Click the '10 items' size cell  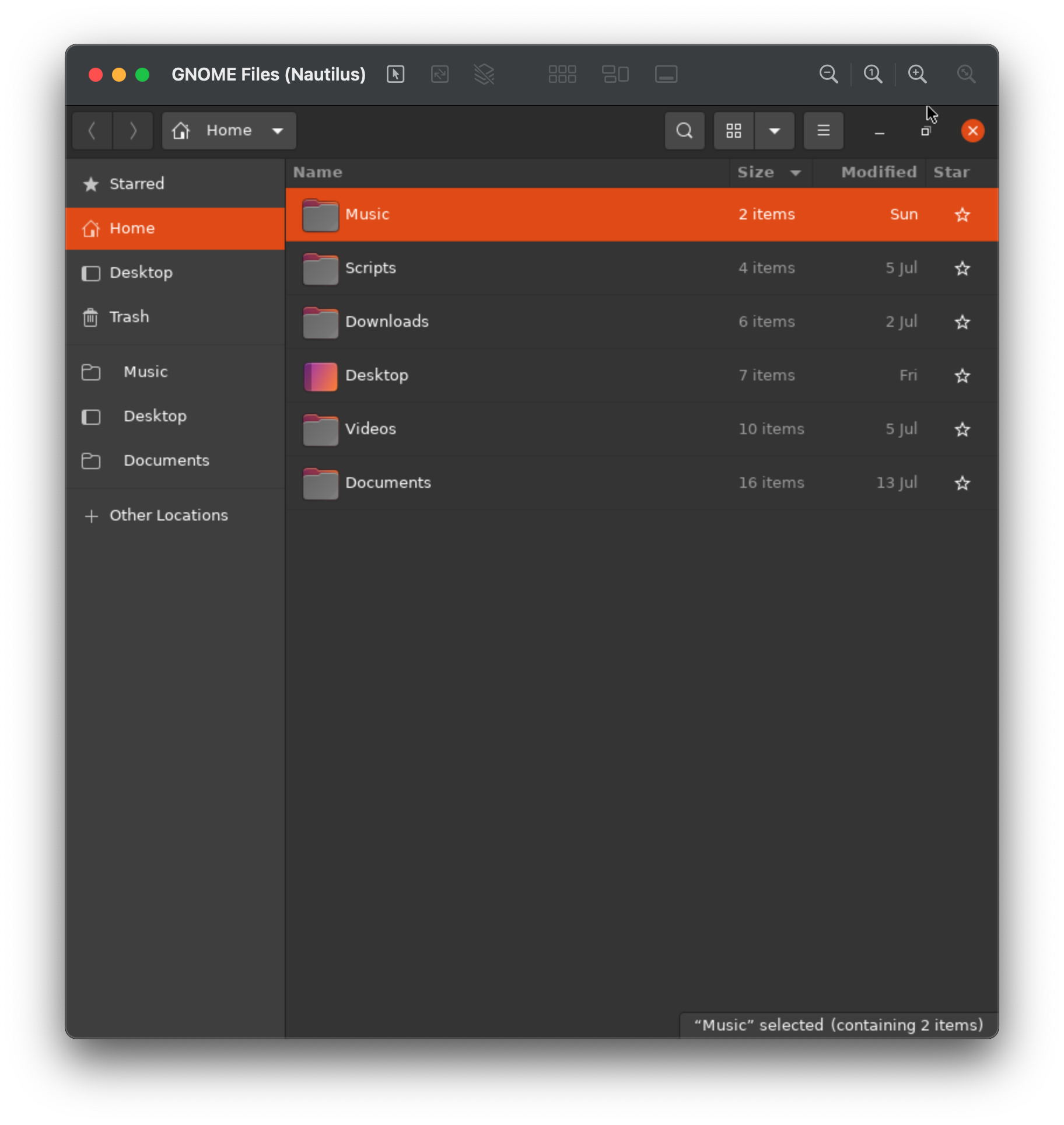tap(771, 429)
